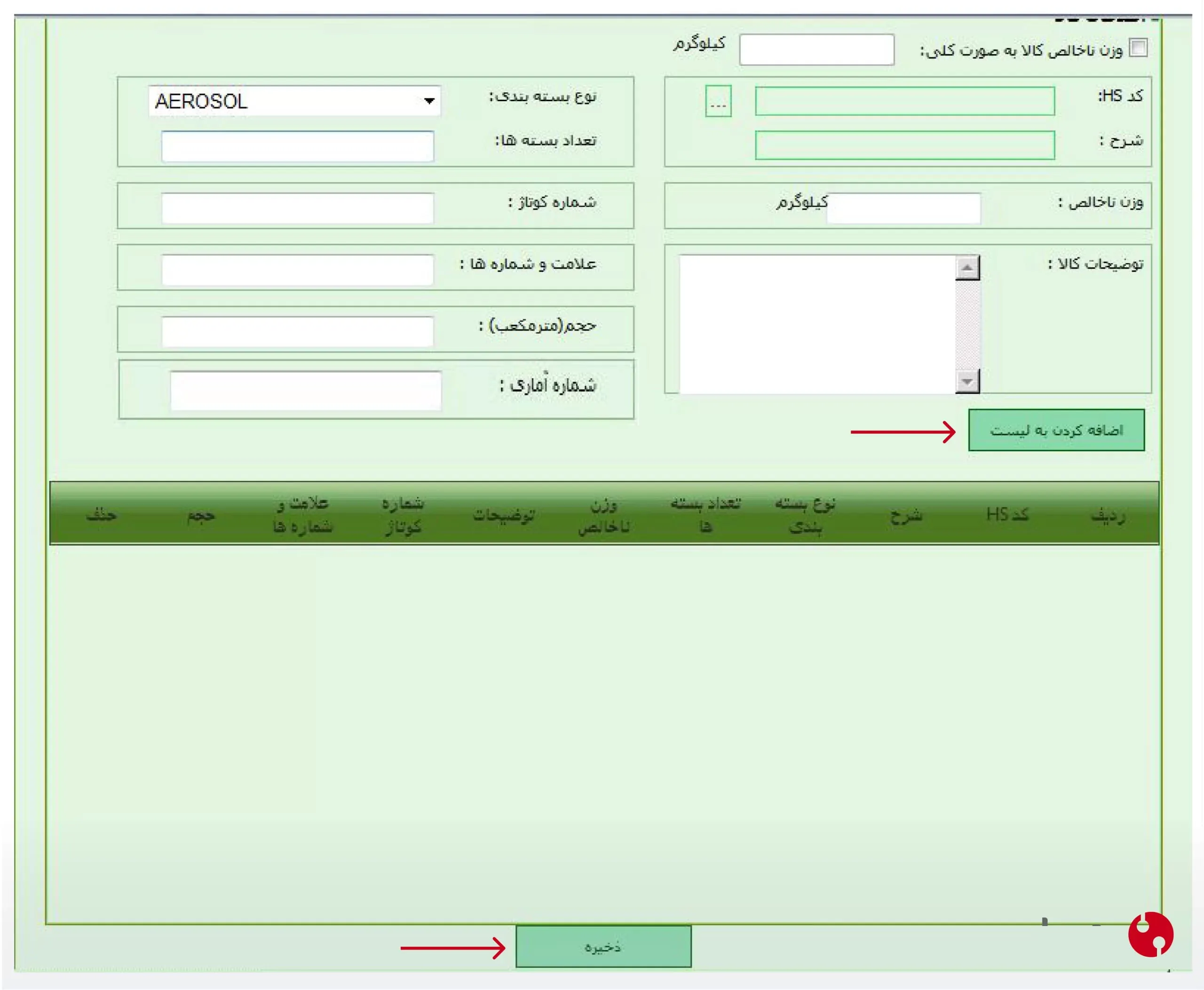
Task: Click the 'شرح' table column header
Action: coord(906,516)
